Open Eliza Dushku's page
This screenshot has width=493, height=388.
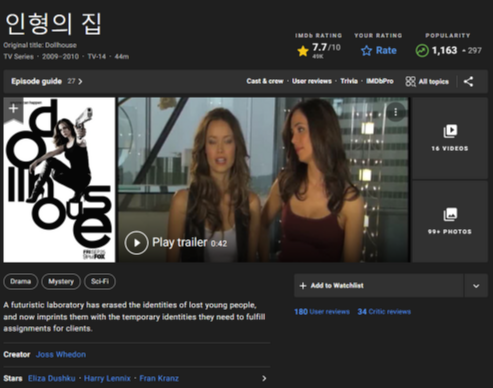click(52, 378)
